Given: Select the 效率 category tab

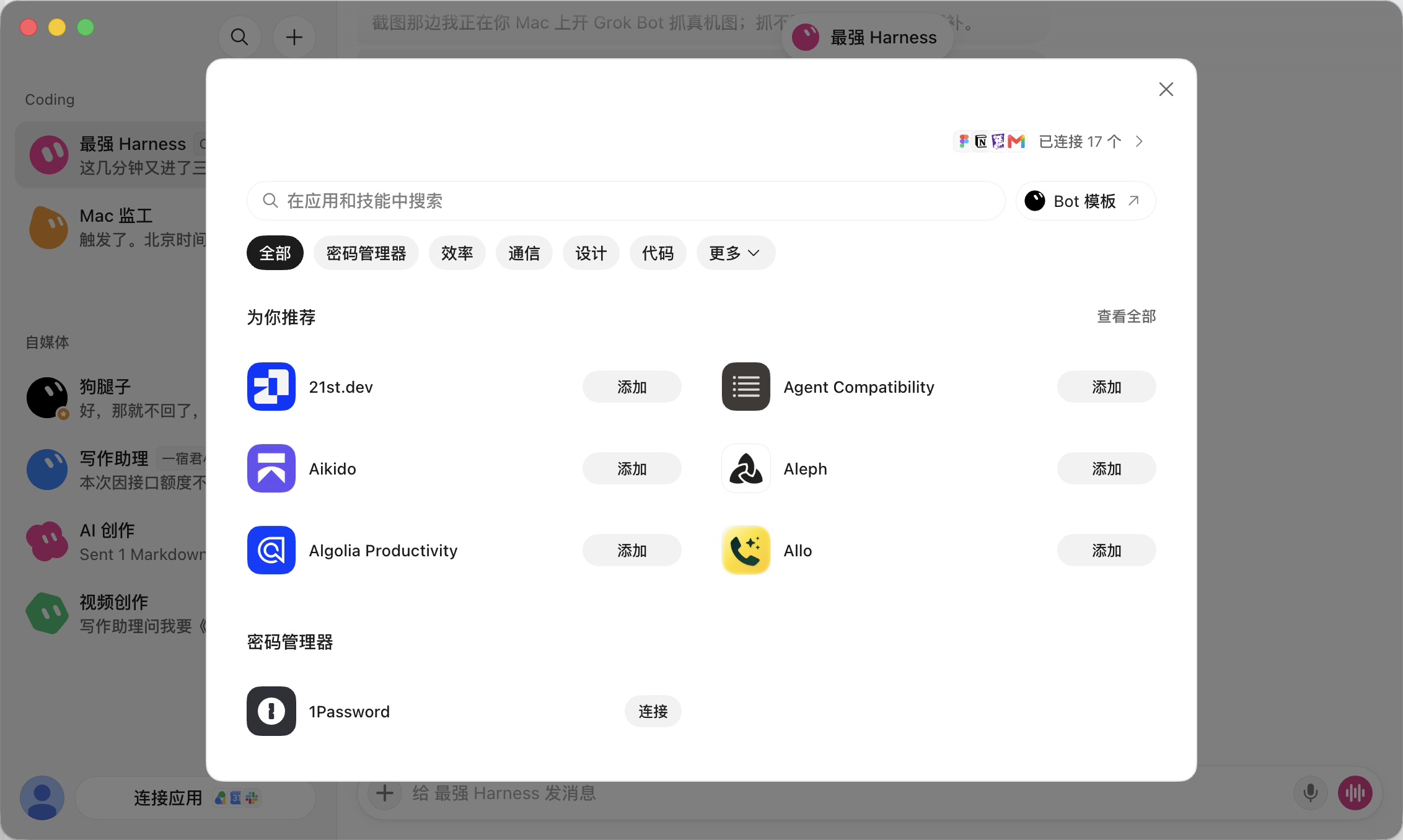Looking at the screenshot, I should click(457, 253).
